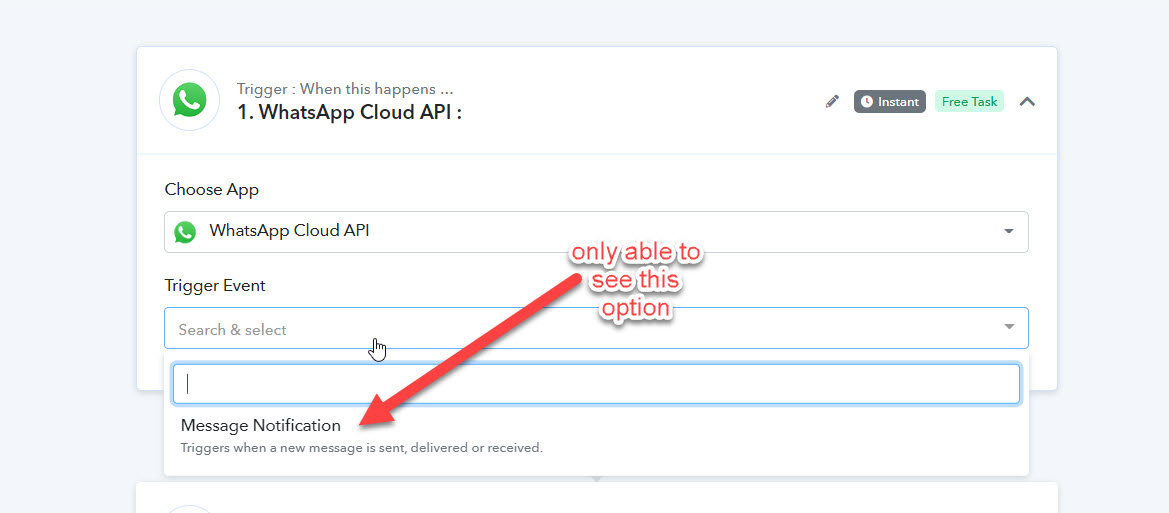
Task: Select the WhatsApp Cloud API app field
Action: click(596, 232)
